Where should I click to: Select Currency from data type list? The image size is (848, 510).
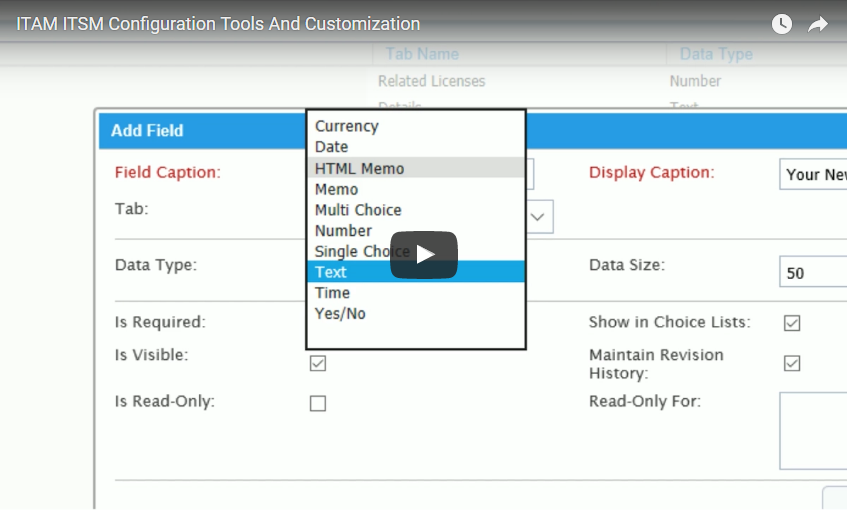347,126
